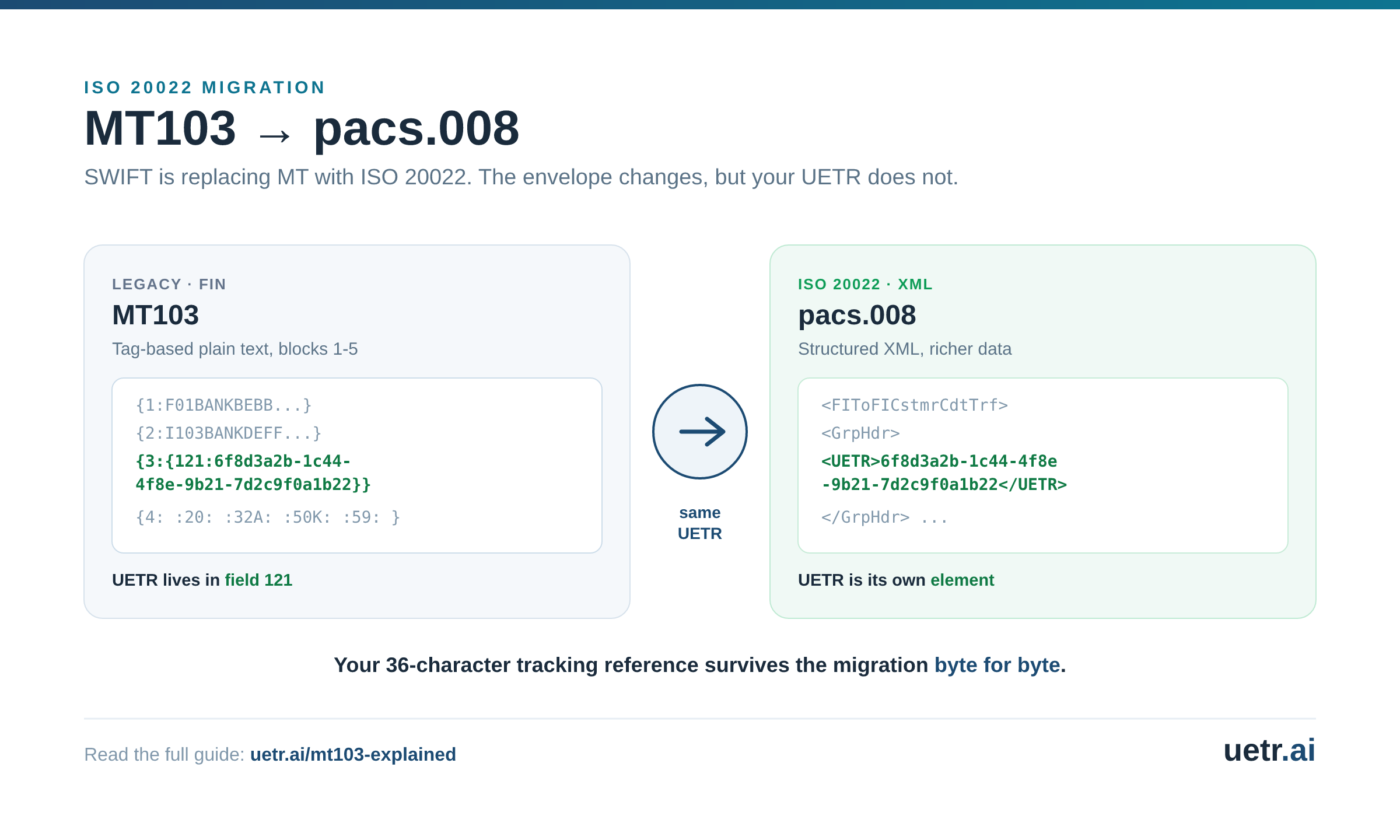Click the '{2:I103BANKDEFF...}' code line
The height and width of the screenshot is (840, 1400).
(229, 433)
